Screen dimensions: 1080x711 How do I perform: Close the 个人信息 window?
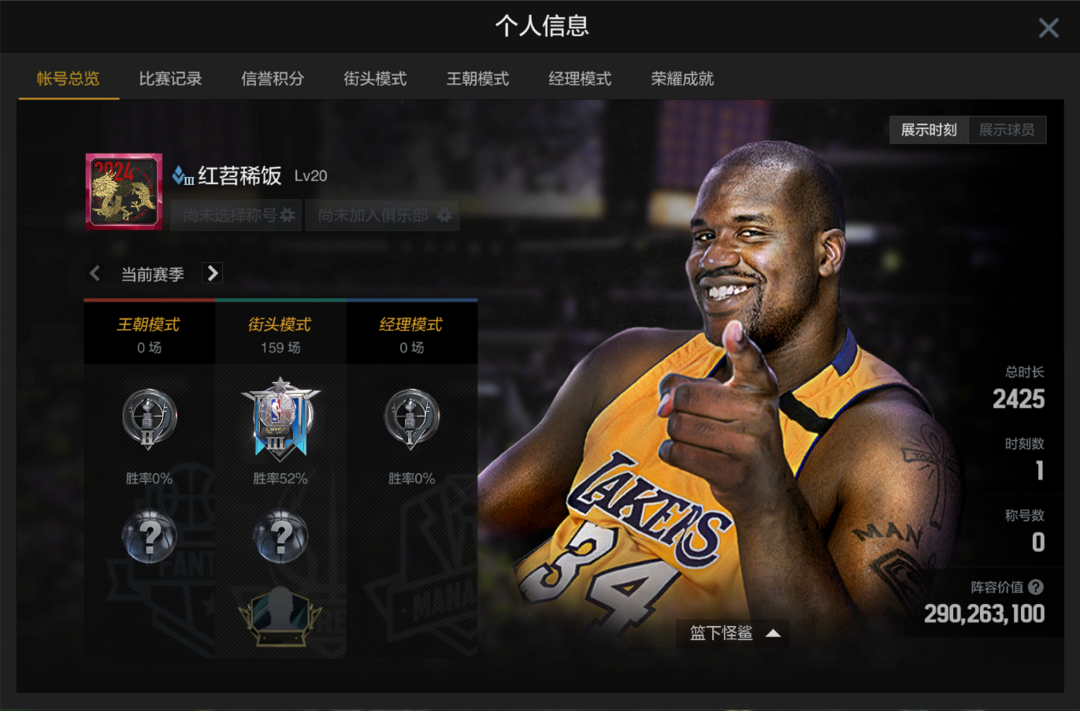(x=1048, y=28)
